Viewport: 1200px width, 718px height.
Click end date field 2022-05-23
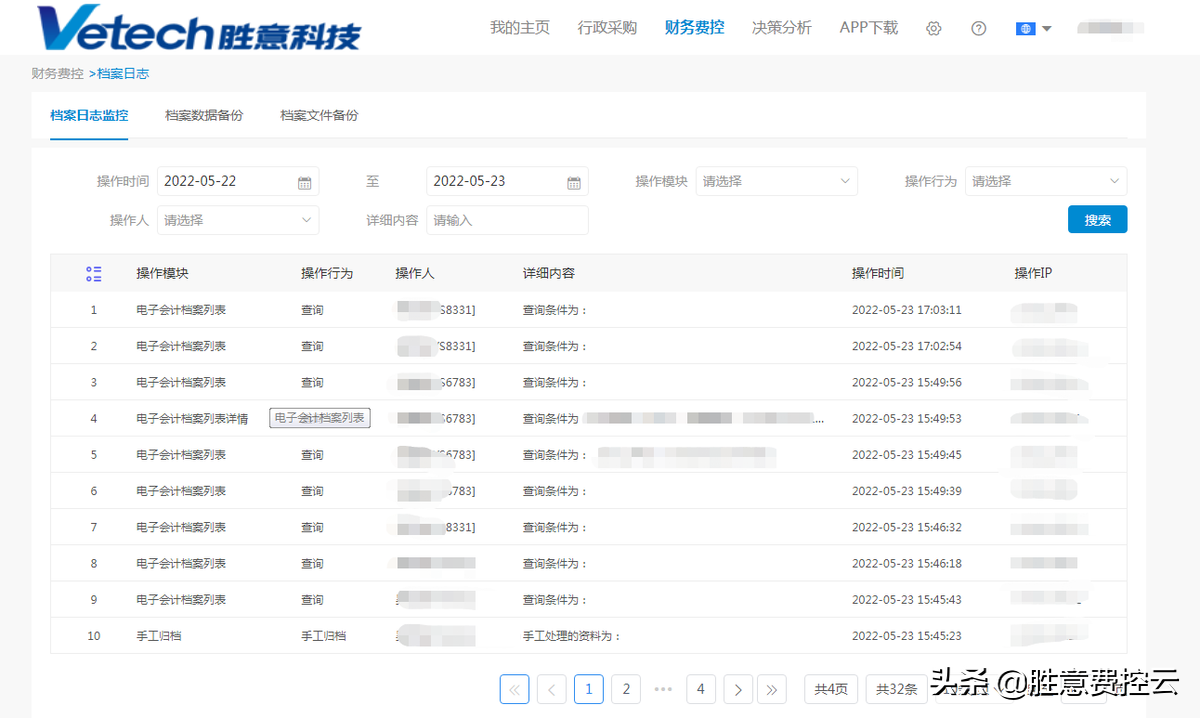[x=507, y=181]
